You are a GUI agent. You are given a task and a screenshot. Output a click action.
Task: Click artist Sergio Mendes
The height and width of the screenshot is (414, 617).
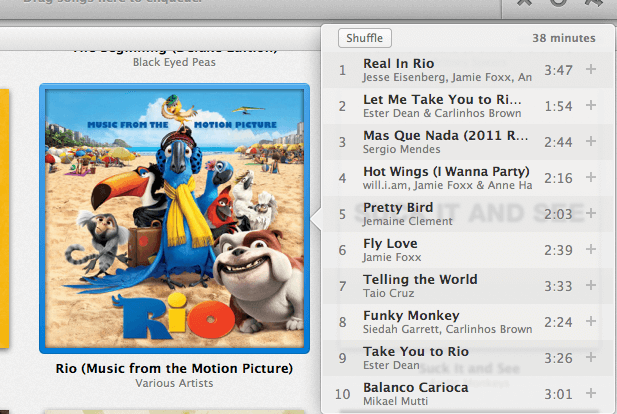pos(401,149)
